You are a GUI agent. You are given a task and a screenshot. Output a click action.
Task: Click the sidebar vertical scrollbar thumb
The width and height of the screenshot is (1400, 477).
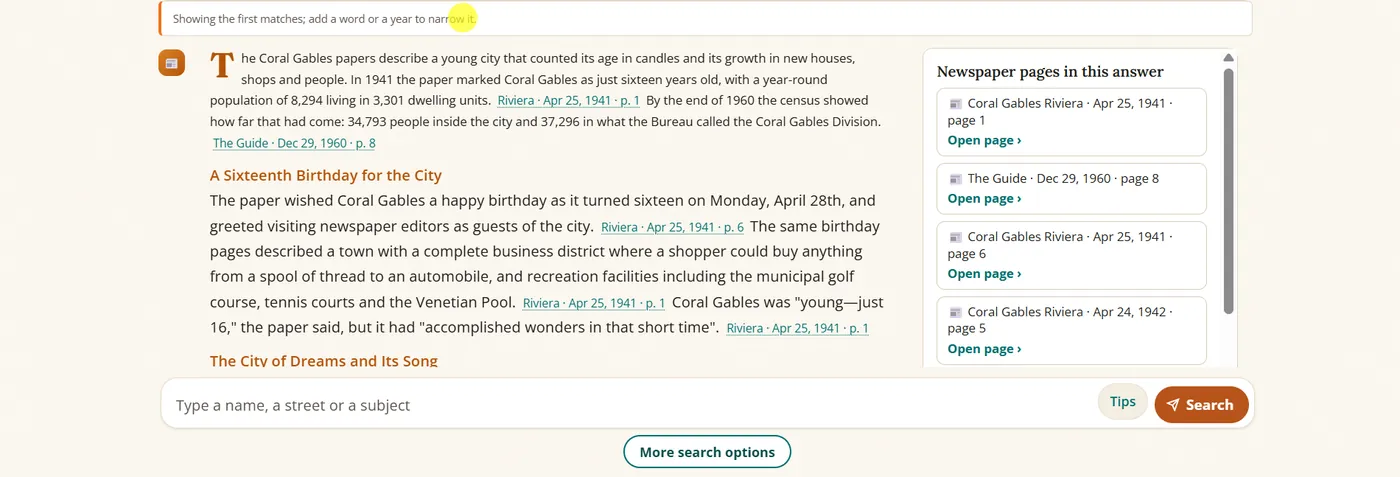click(x=1228, y=190)
